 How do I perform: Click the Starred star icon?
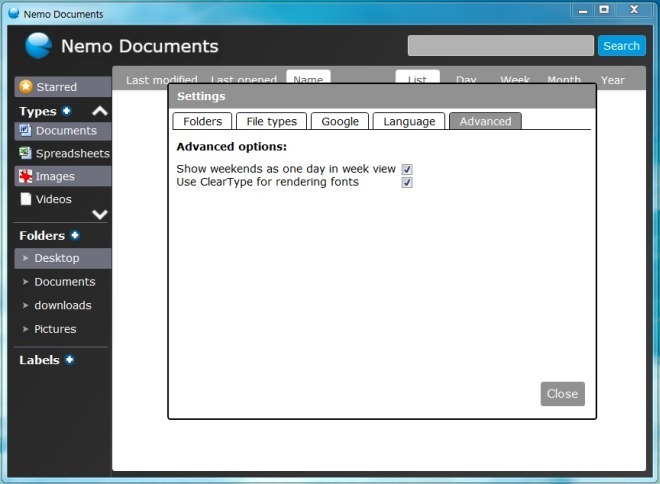(x=26, y=86)
